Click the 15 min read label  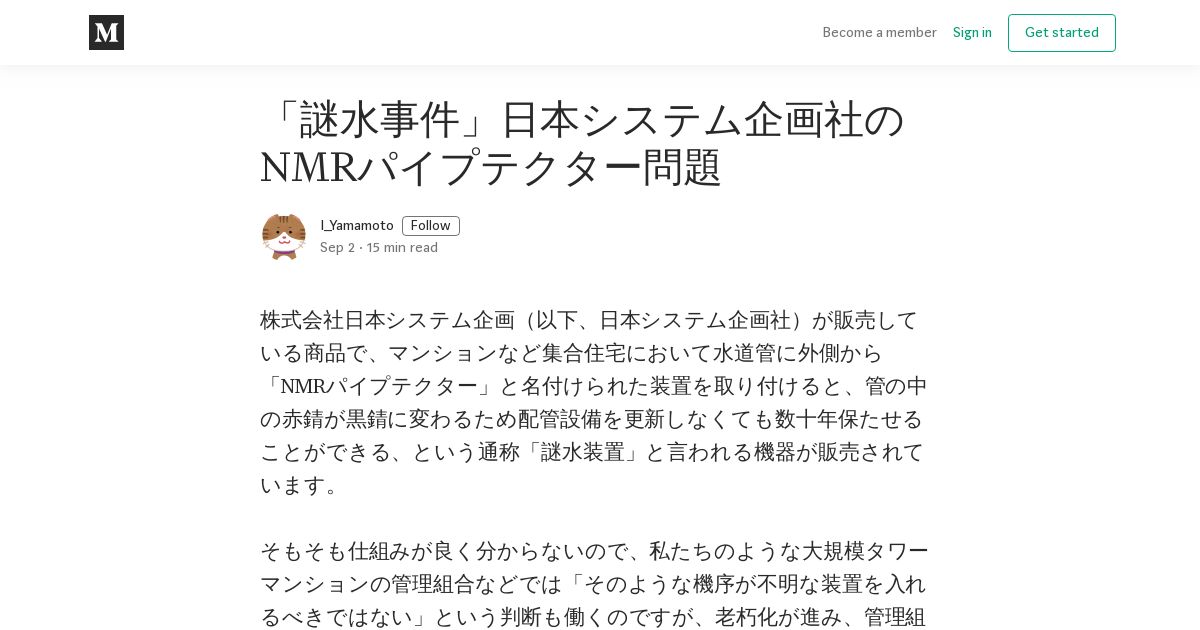402,248
